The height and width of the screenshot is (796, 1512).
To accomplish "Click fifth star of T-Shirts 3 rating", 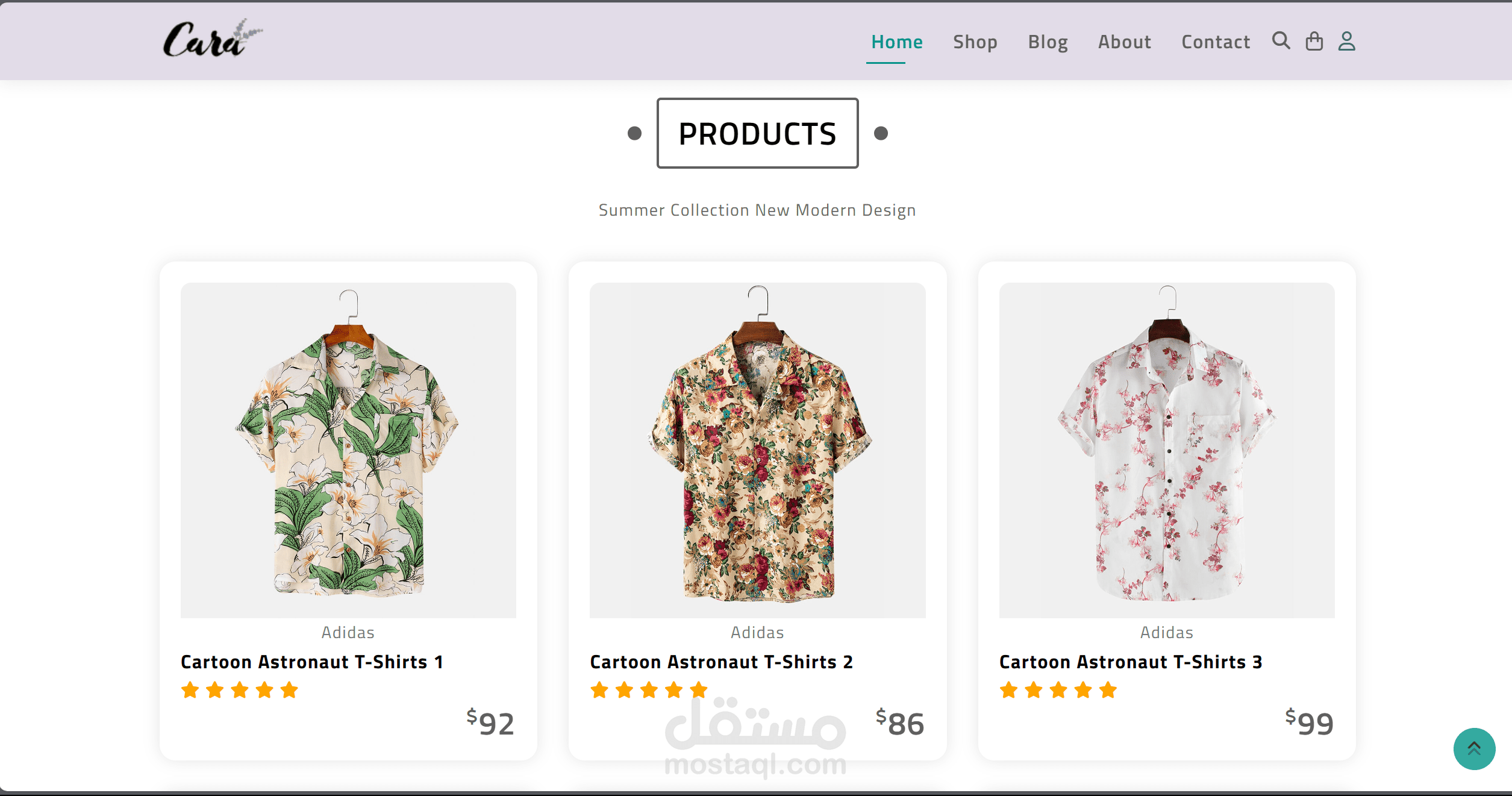I will click(1107, 690).
